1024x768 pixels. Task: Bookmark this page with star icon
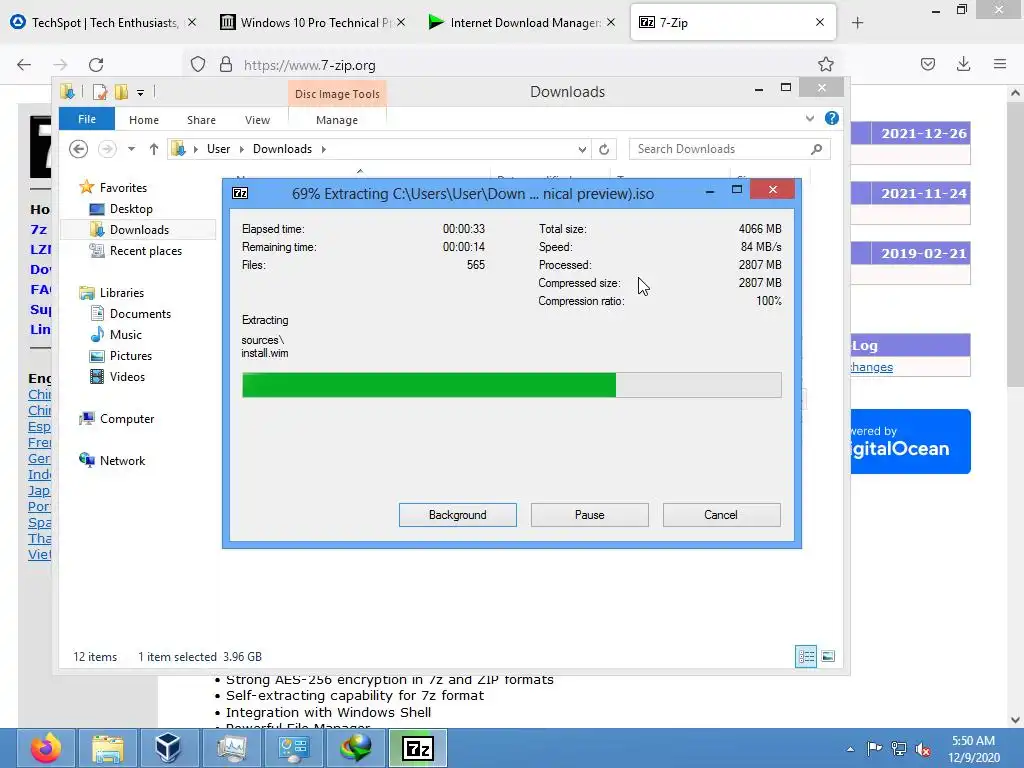click(x=825, y=64)
